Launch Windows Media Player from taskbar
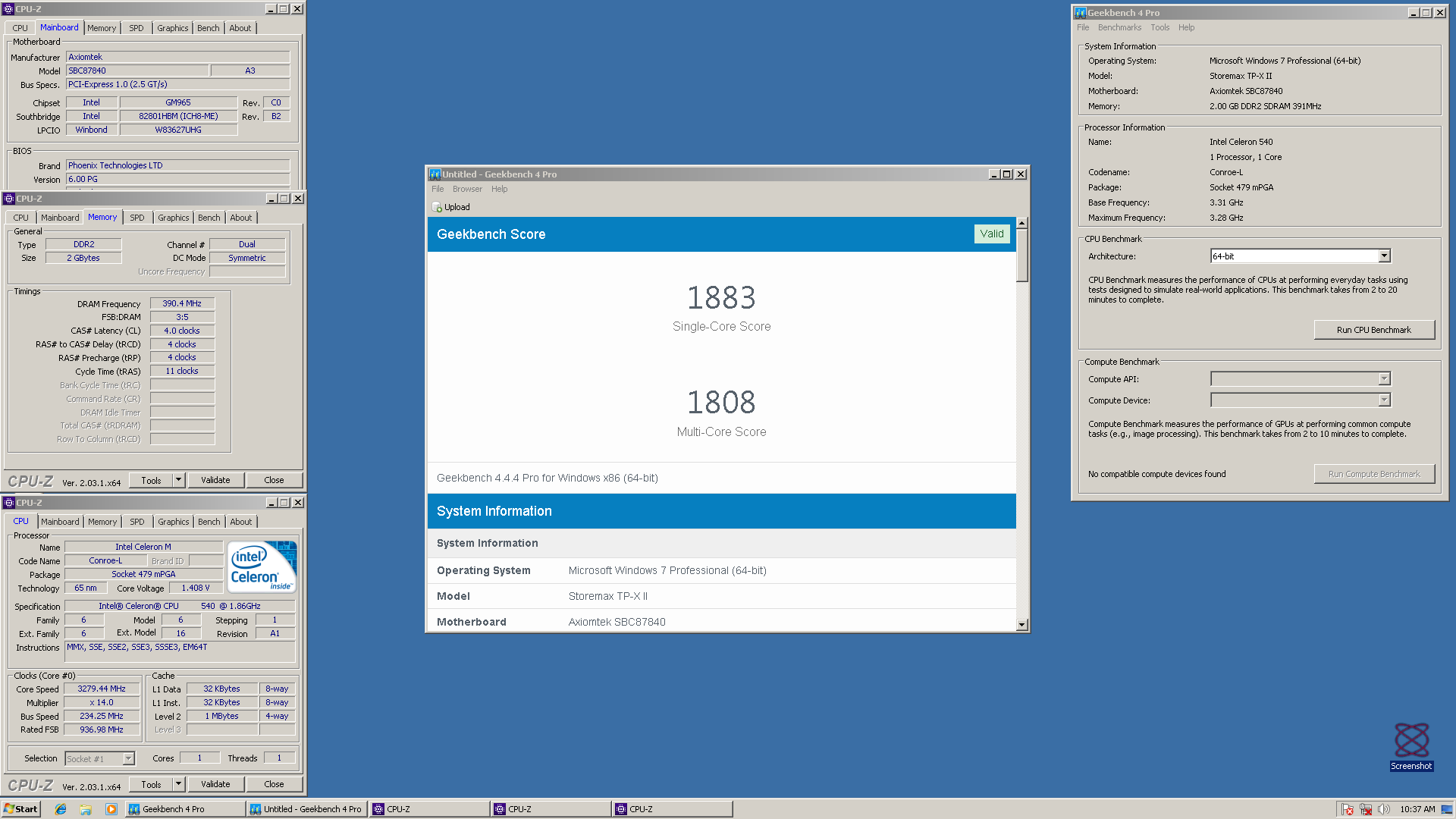 [x=111, y=809]
